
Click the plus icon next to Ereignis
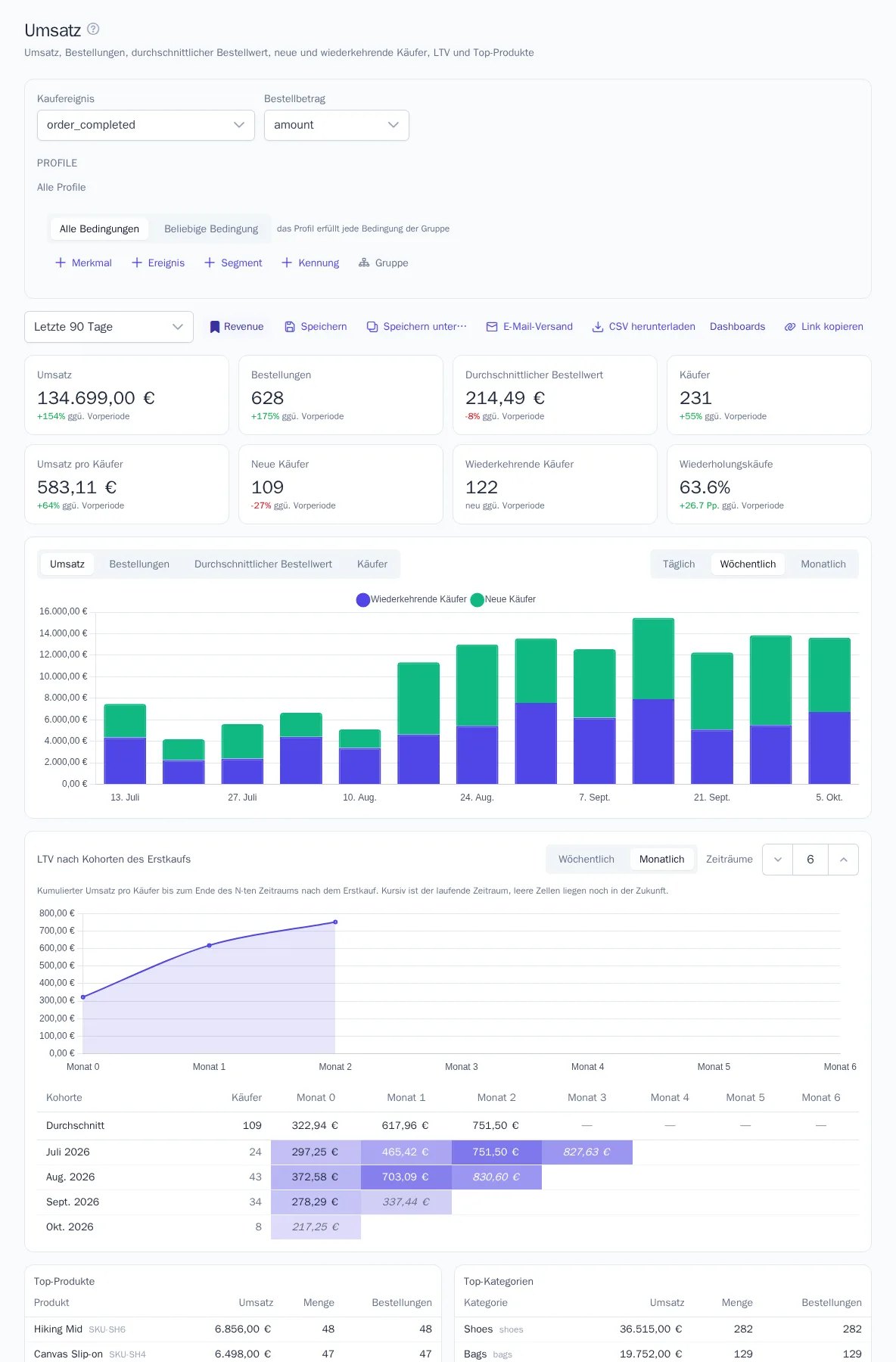coord(137,263)
